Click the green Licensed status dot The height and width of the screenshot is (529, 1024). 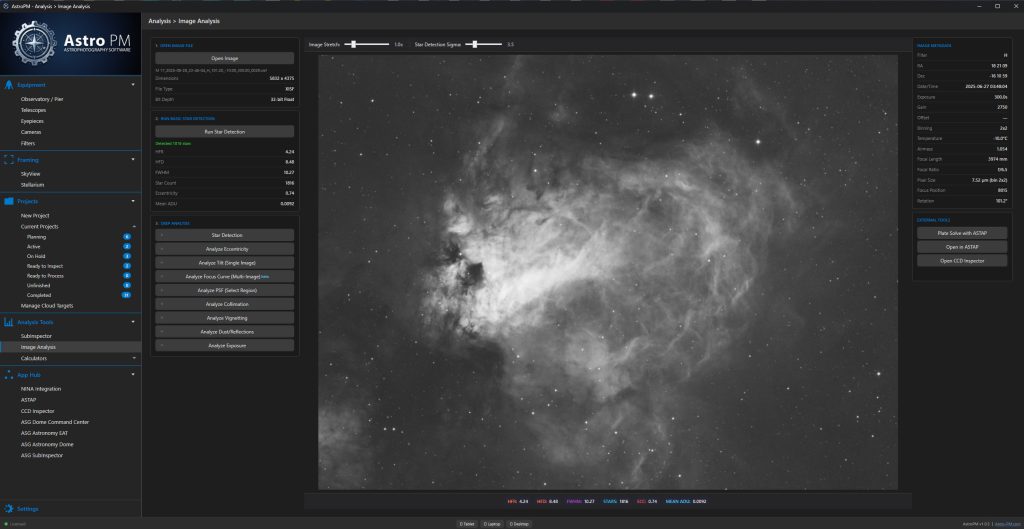pyautogui.click(x=5, y=524)
